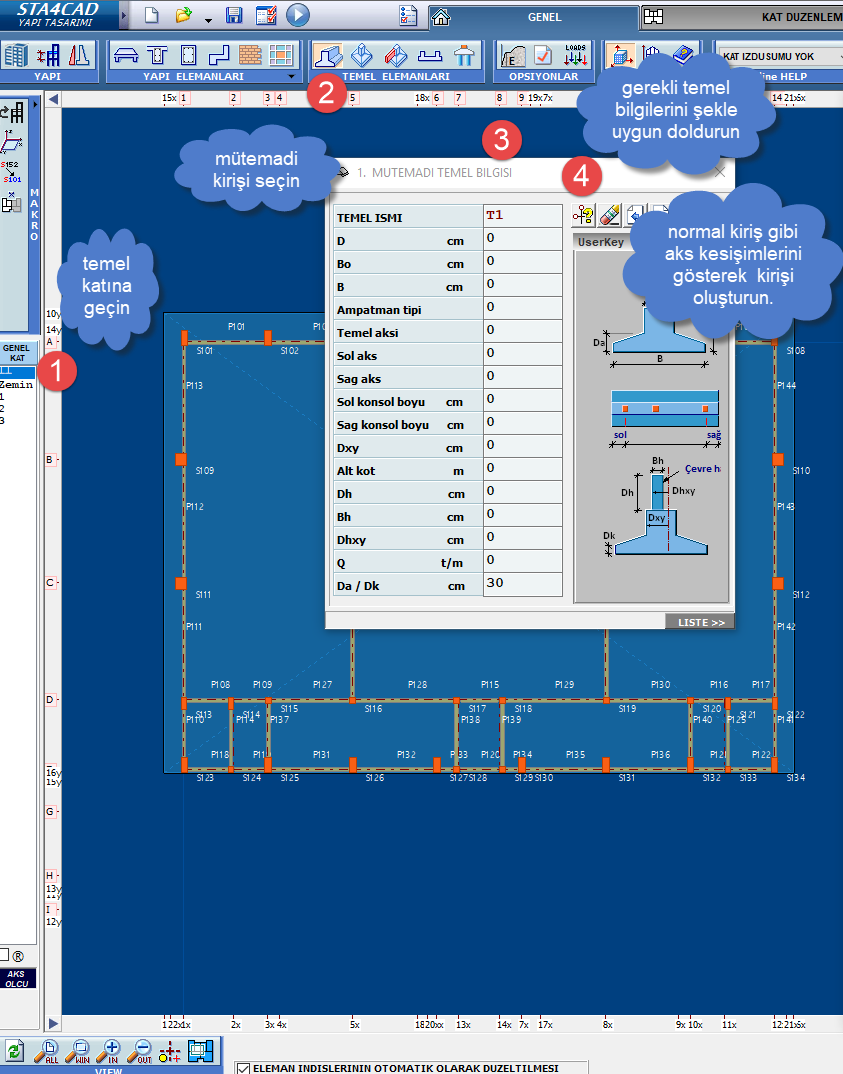Run analysis with the blue play button
Screen dimensions: 843x1074
tap(298, 15)
